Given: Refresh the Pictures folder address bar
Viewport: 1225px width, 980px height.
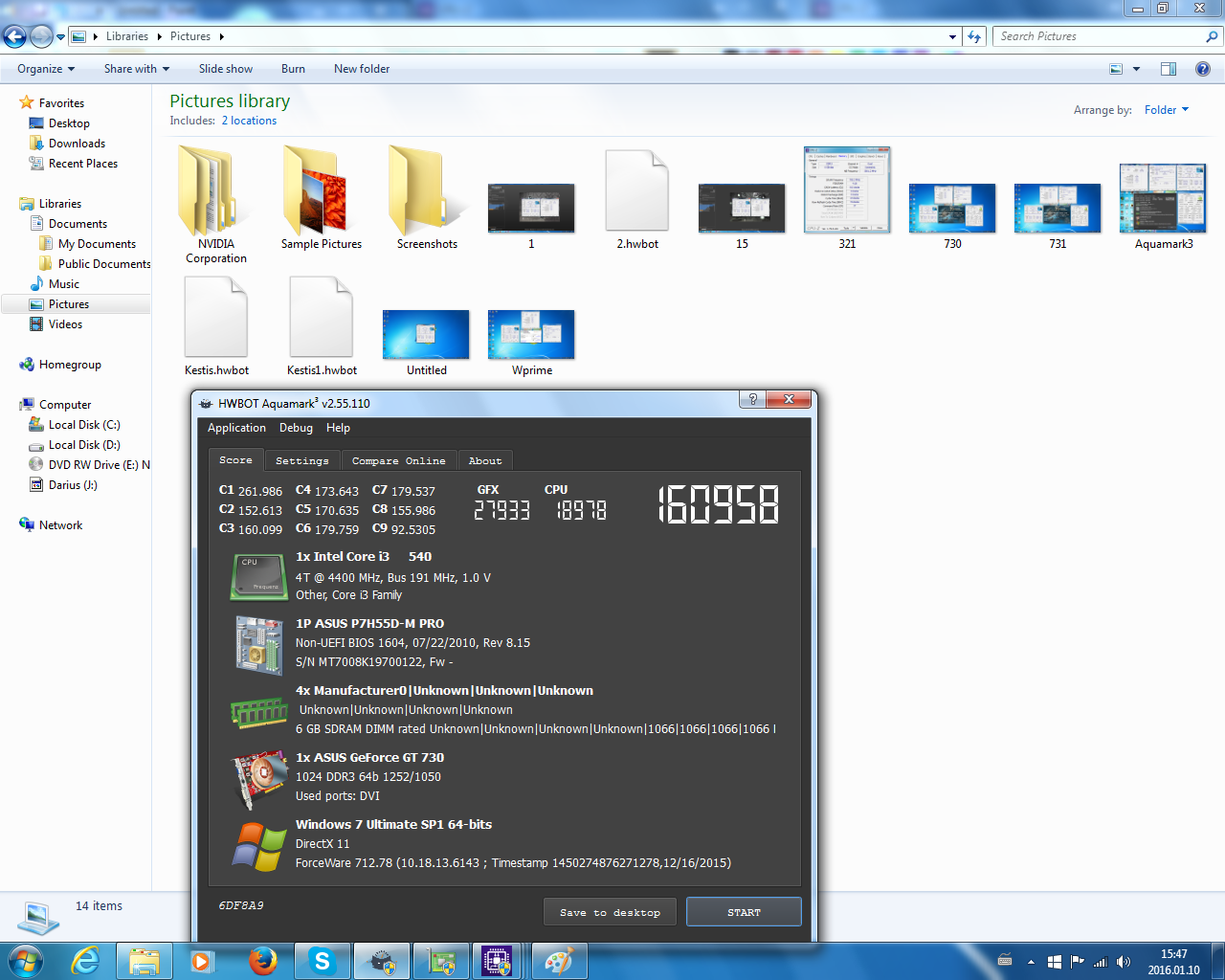Looking at the screenshot, I should point(974,36).
